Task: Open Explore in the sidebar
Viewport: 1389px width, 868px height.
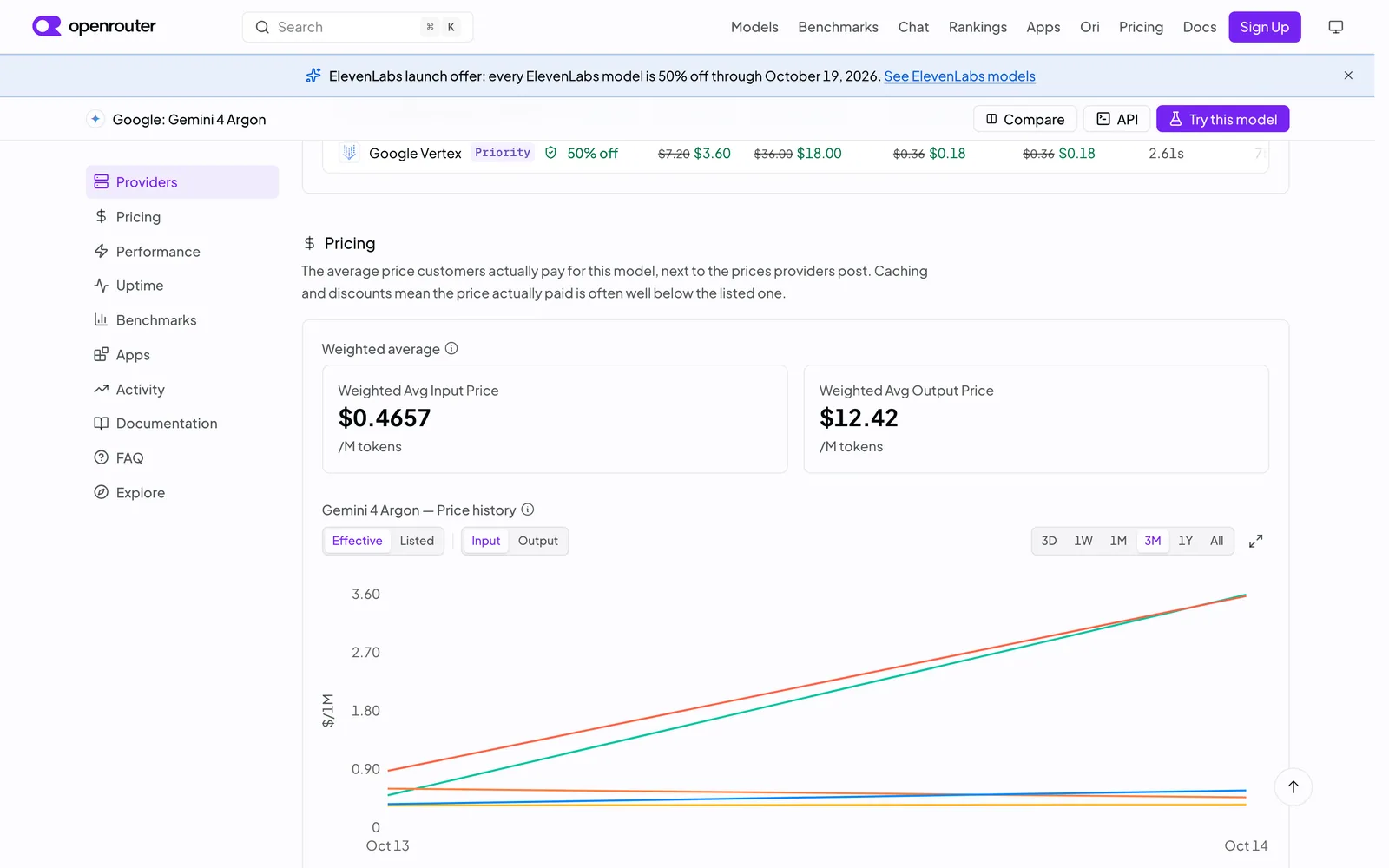Action: [182, 493]
